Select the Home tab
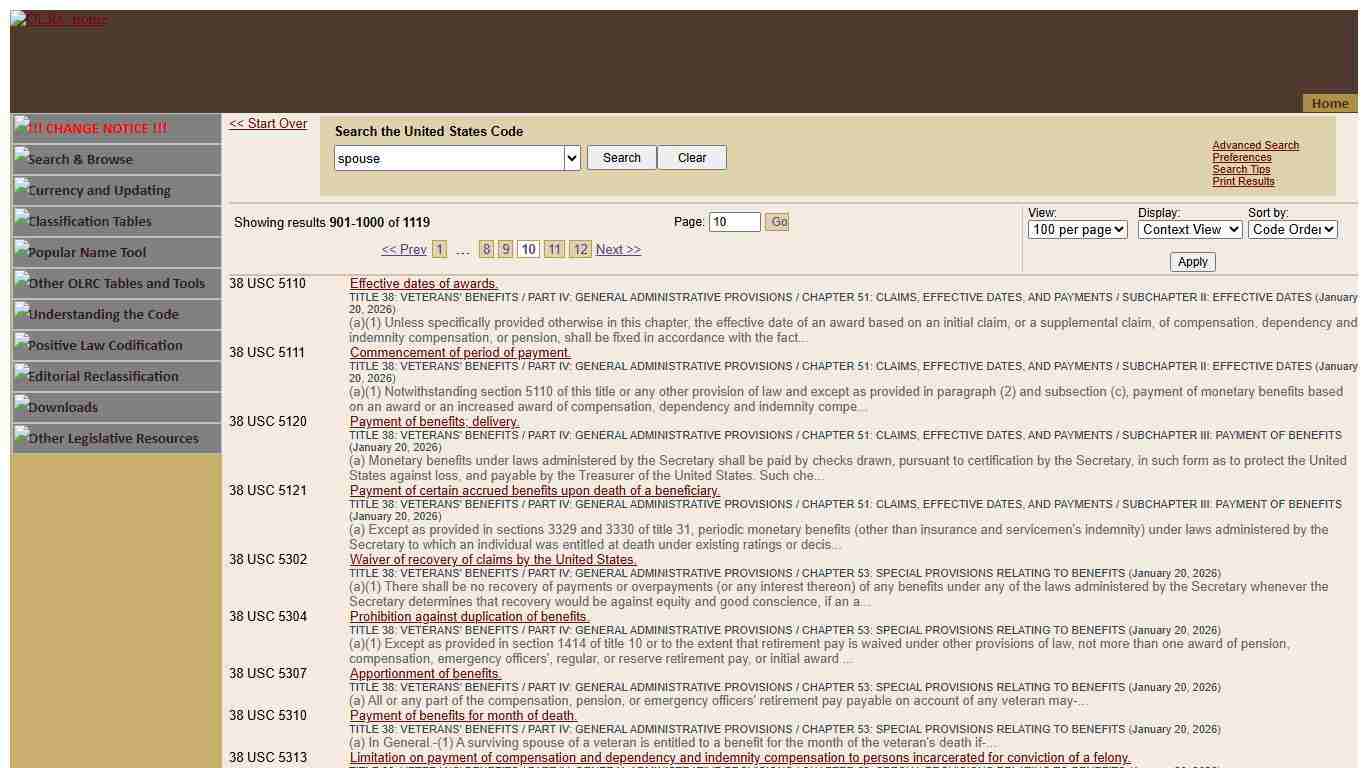This screenshot has width=1366, height=768. (1329, 103)
